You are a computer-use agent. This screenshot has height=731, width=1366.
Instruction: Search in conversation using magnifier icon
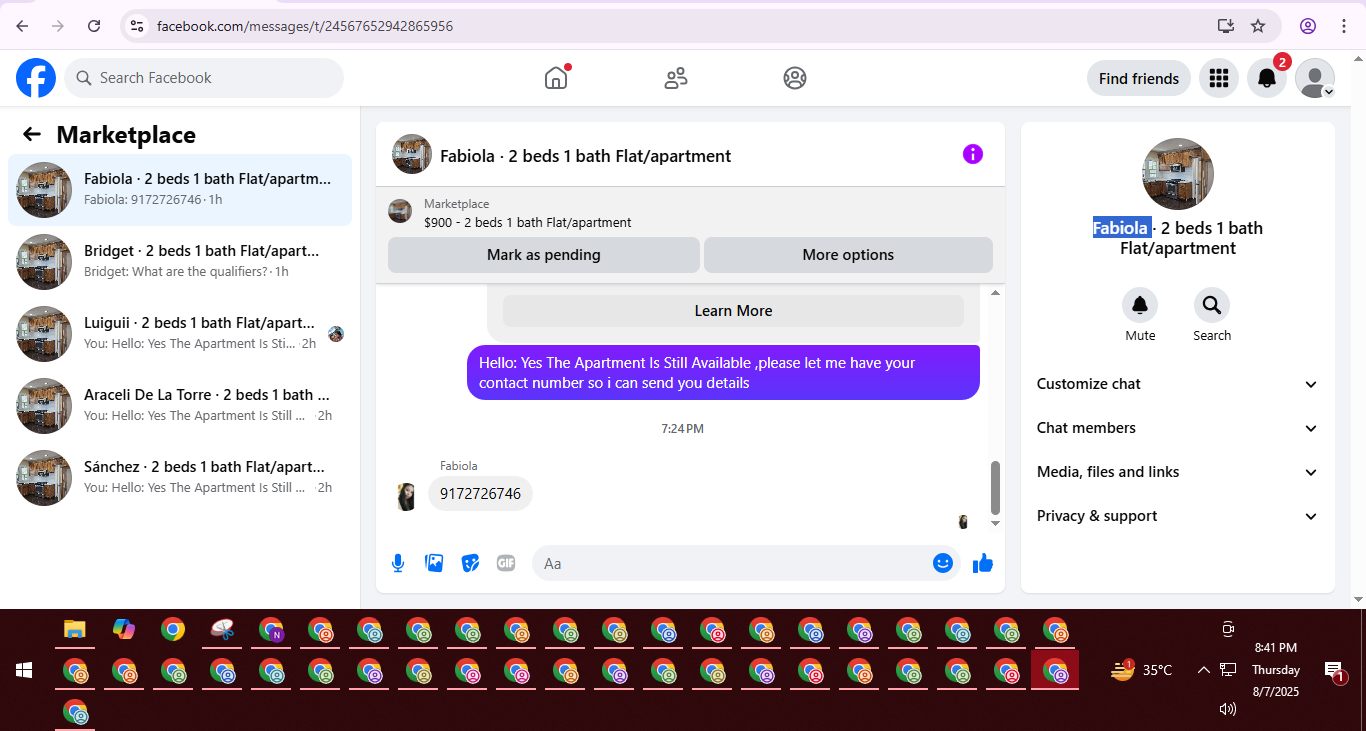1212,305
